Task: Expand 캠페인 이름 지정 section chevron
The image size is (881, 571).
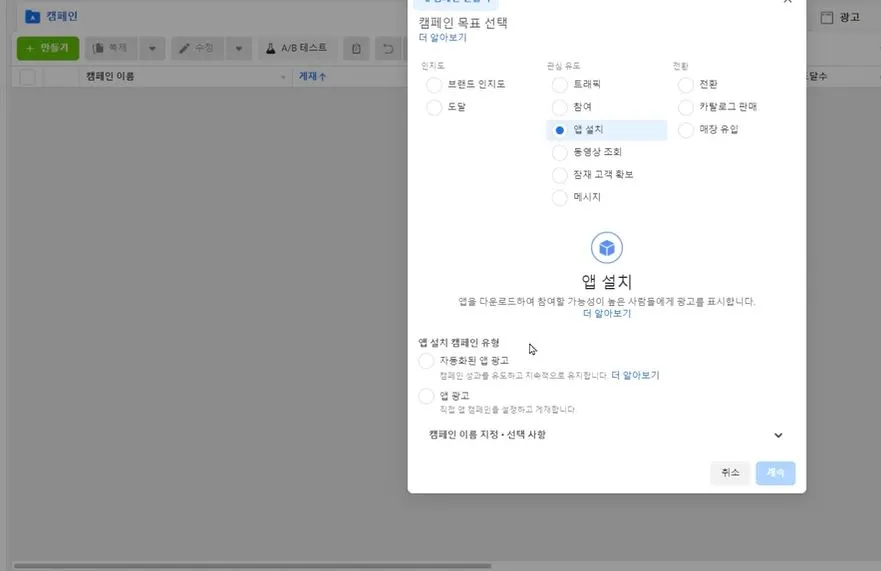Action: [778, 435]
